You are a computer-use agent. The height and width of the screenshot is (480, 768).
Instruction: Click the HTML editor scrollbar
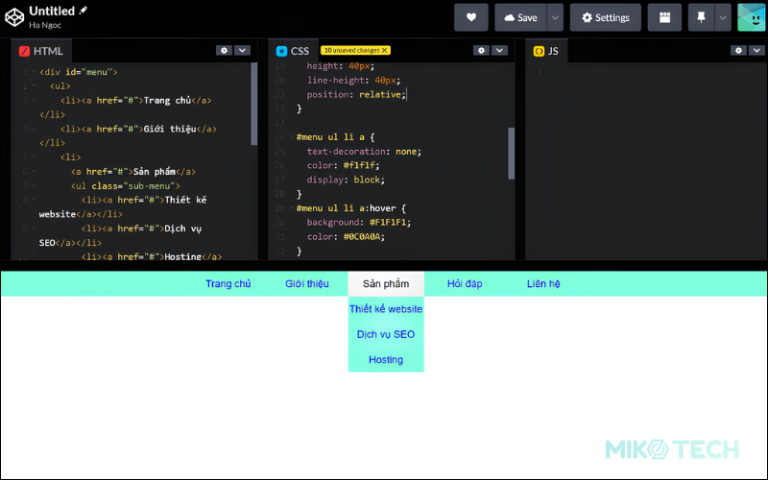(x=254, y=104)
